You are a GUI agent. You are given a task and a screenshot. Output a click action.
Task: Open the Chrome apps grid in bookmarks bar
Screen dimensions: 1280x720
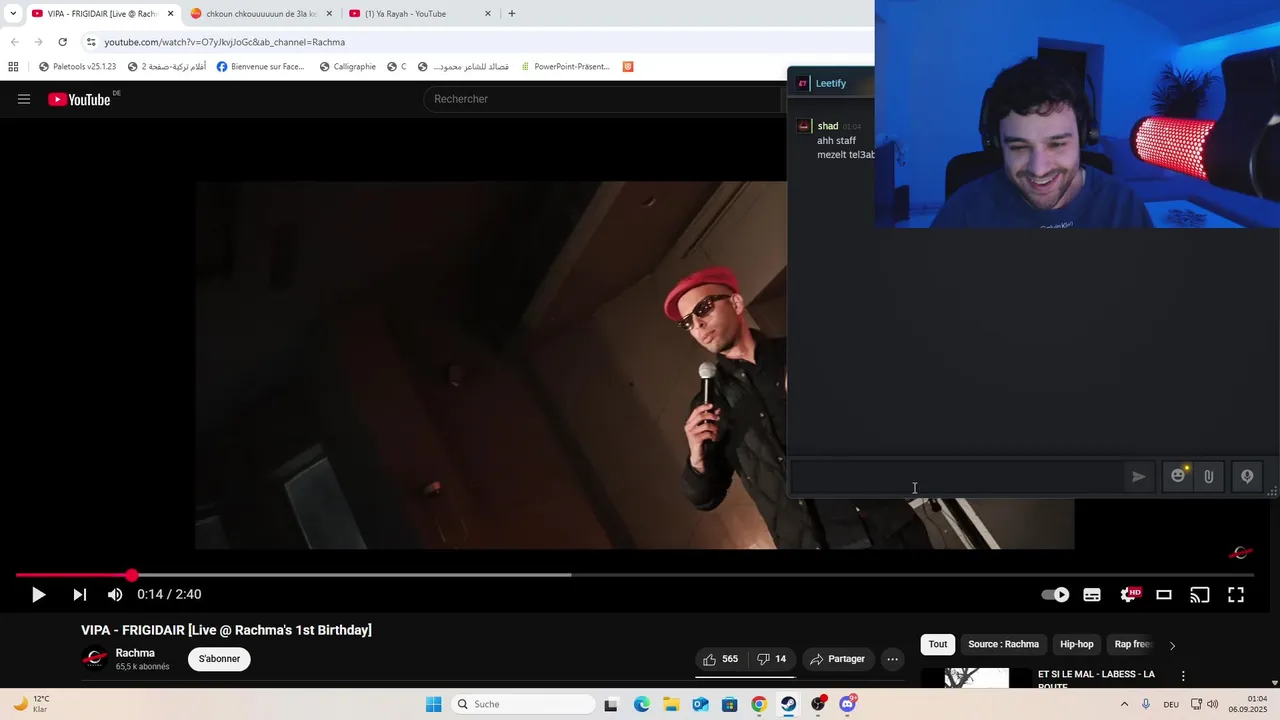click(x=13, y=67)
